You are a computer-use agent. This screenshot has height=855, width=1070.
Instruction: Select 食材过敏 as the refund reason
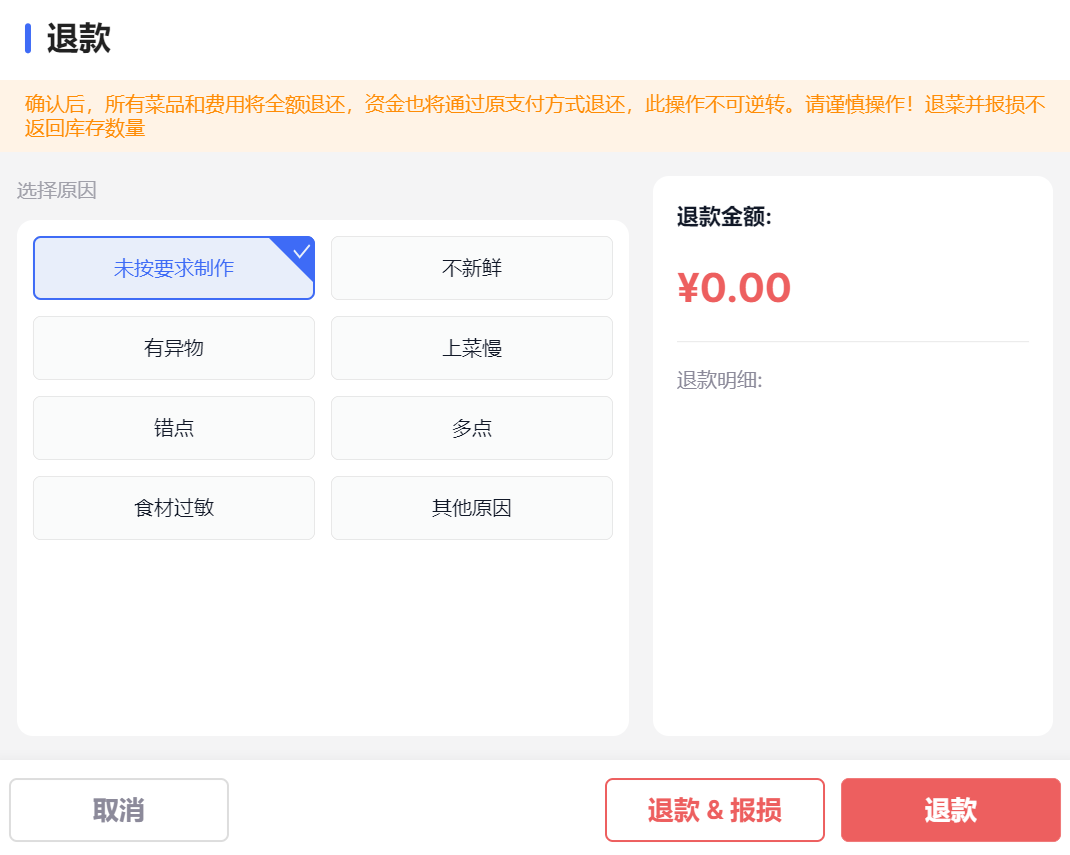[x=173, y=508]
